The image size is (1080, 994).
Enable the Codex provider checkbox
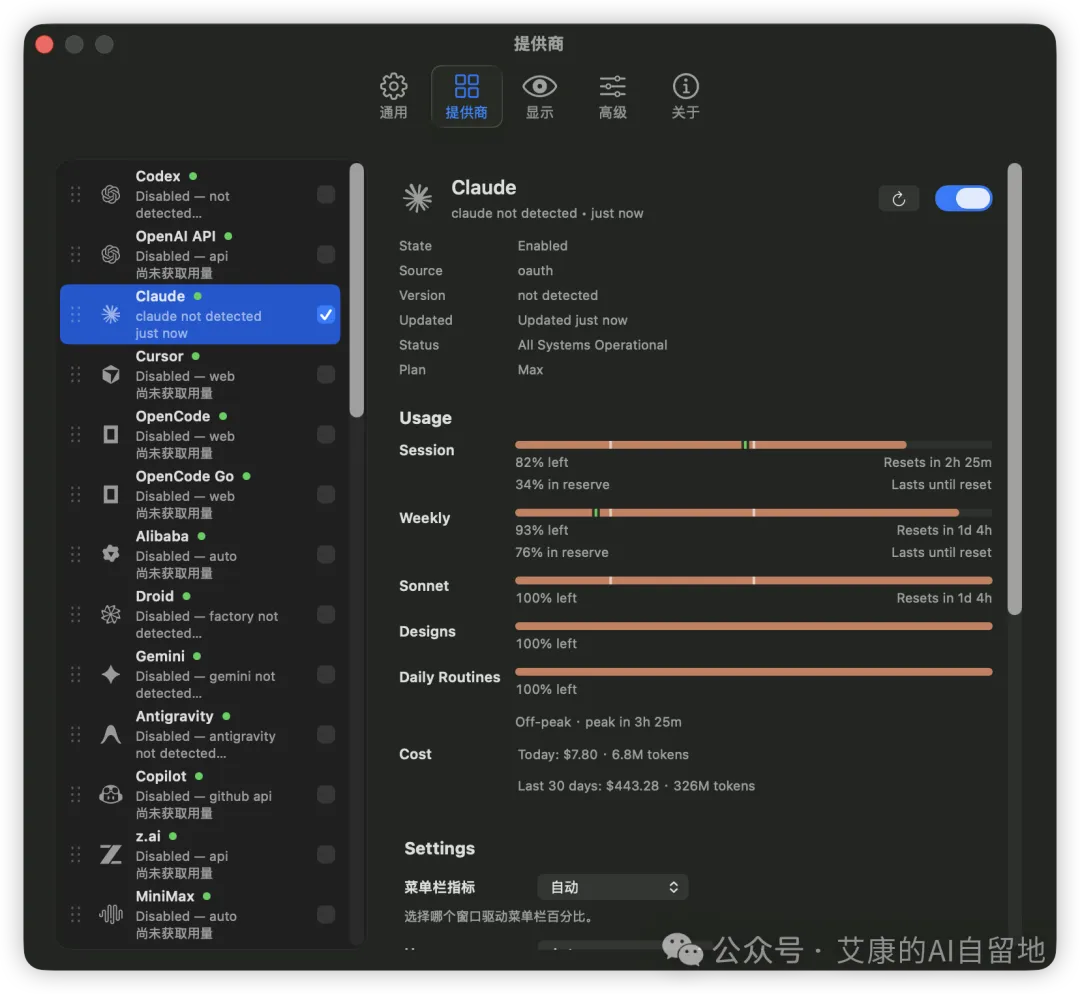click(x=326, y=195)
